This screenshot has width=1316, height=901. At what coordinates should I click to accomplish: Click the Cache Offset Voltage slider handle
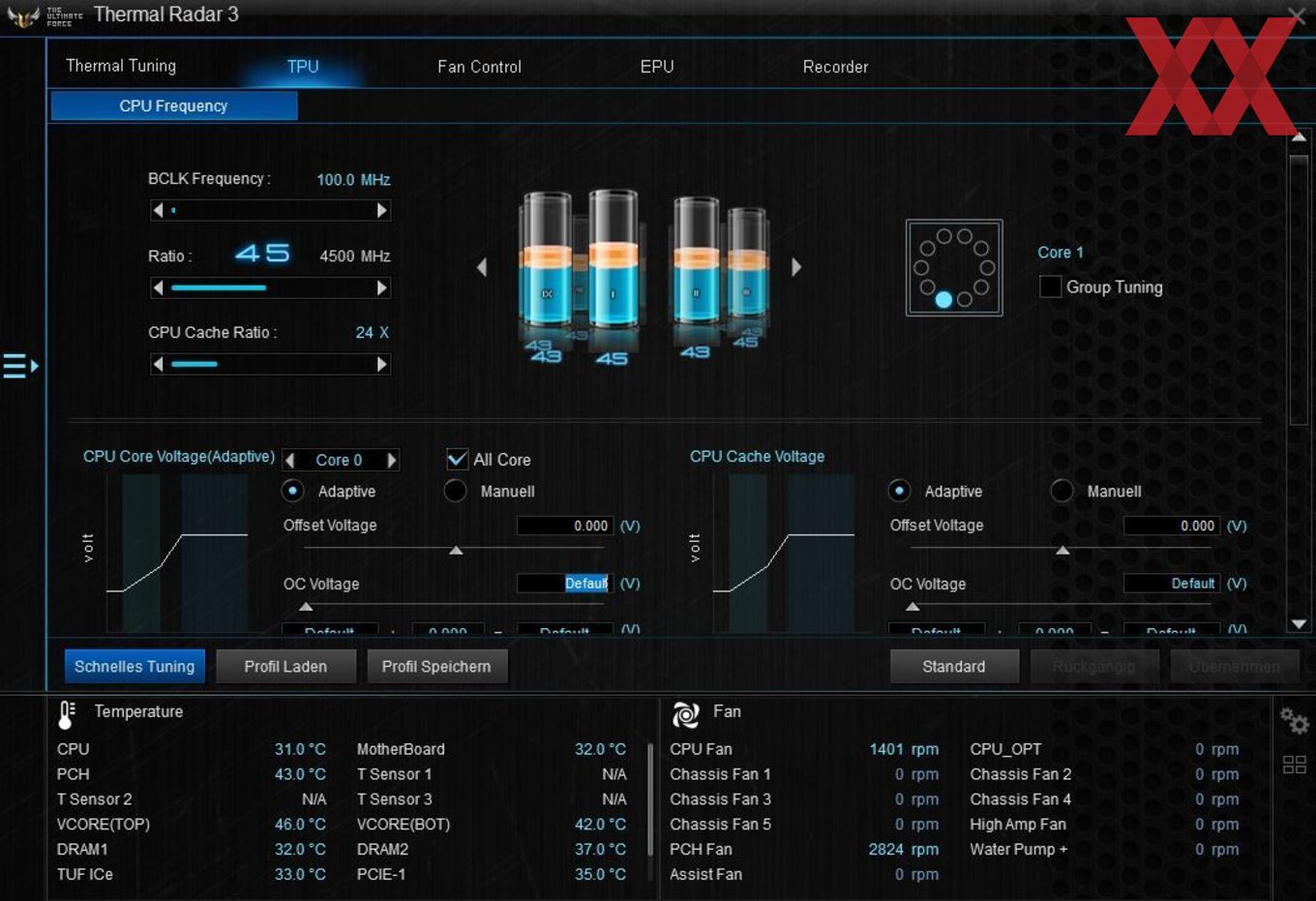click(1062, 550)
